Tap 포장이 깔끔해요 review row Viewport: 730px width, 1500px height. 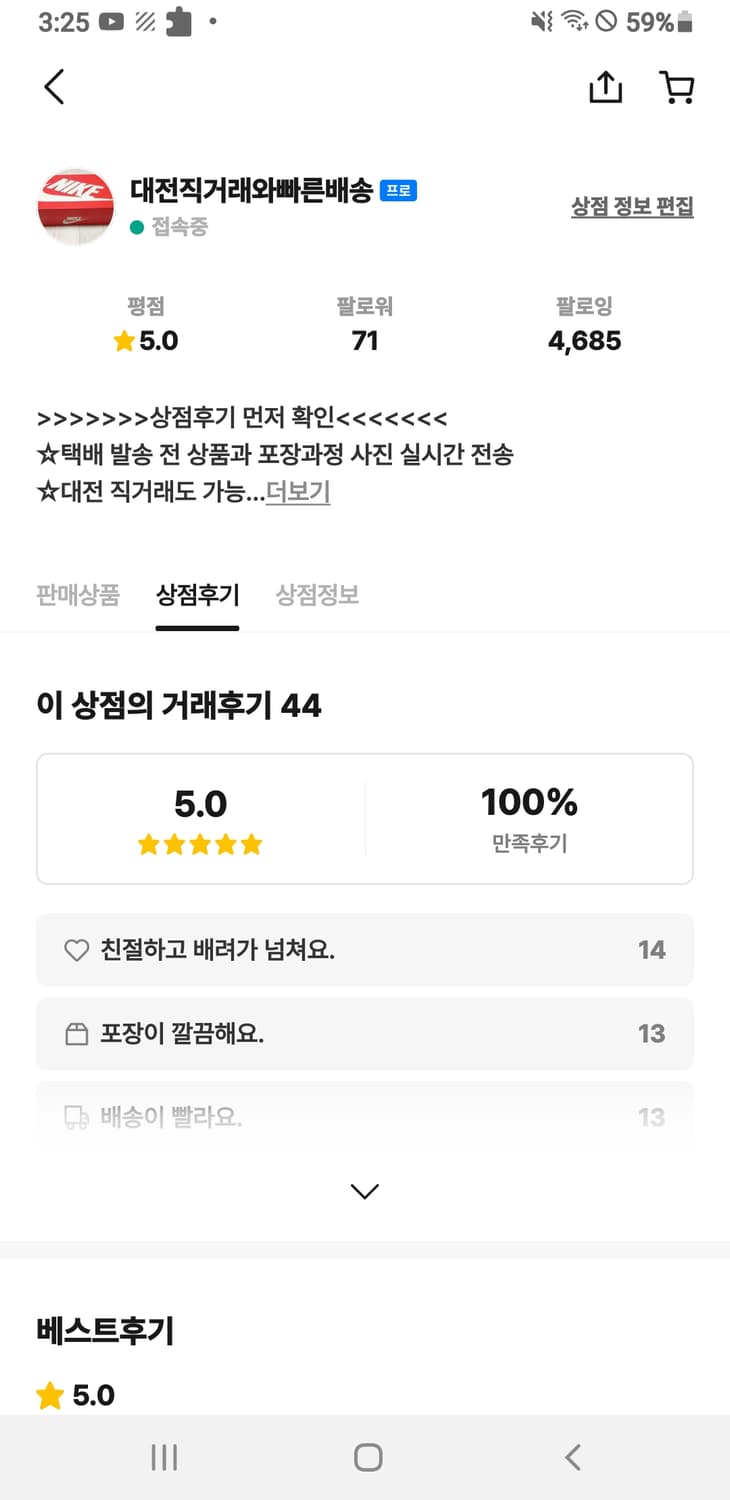[365, 1033]
